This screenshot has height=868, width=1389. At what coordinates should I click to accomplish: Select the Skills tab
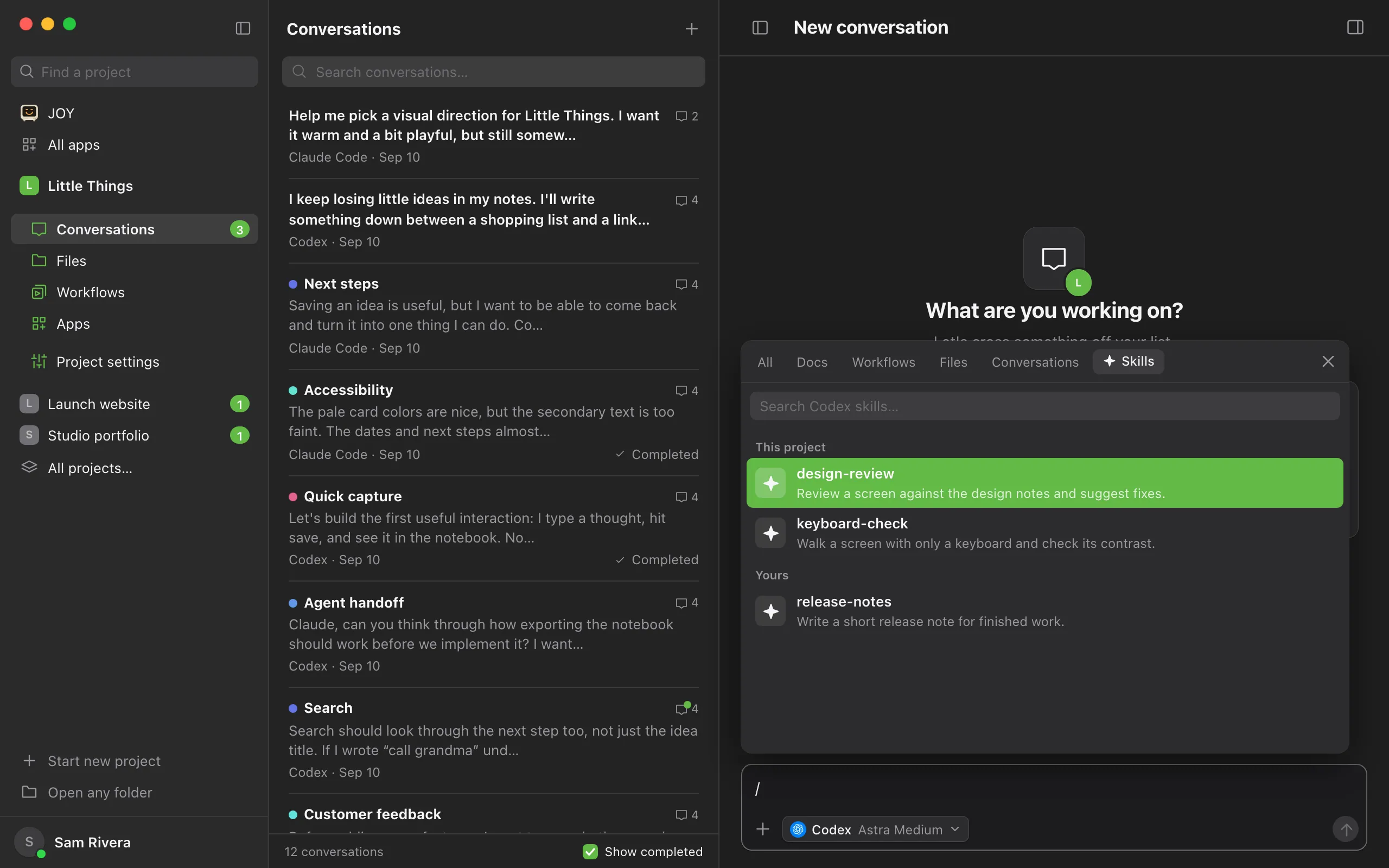[x=1129, y=362]
